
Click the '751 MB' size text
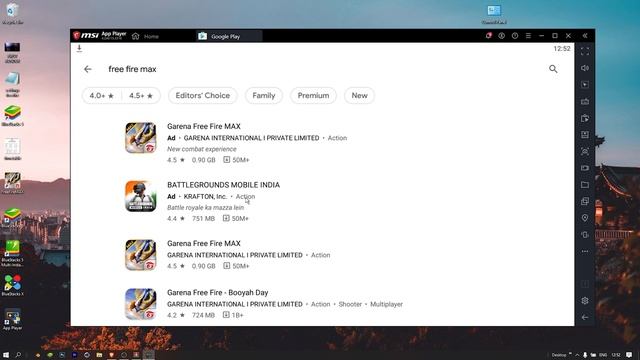(x=203, y=218)
